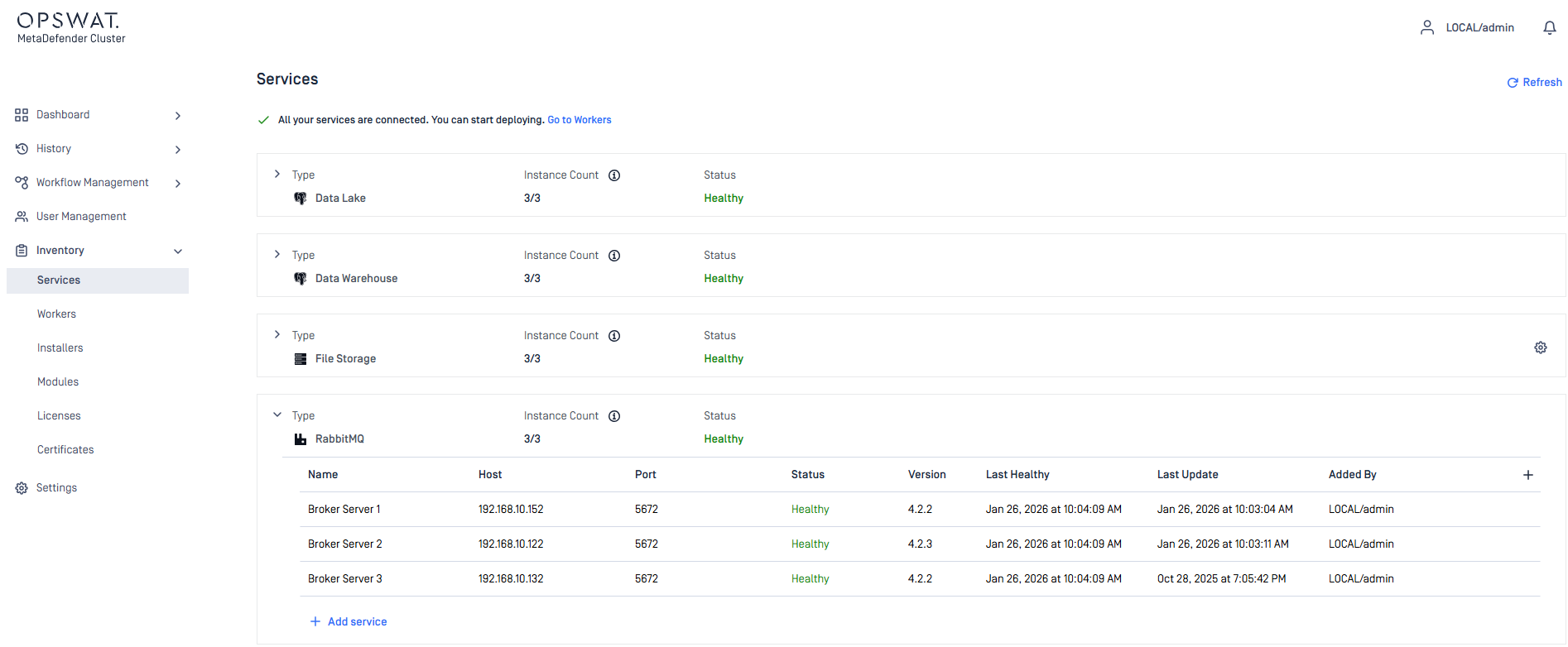
Task: Open Workers in the sidebar
Action: 56,314
